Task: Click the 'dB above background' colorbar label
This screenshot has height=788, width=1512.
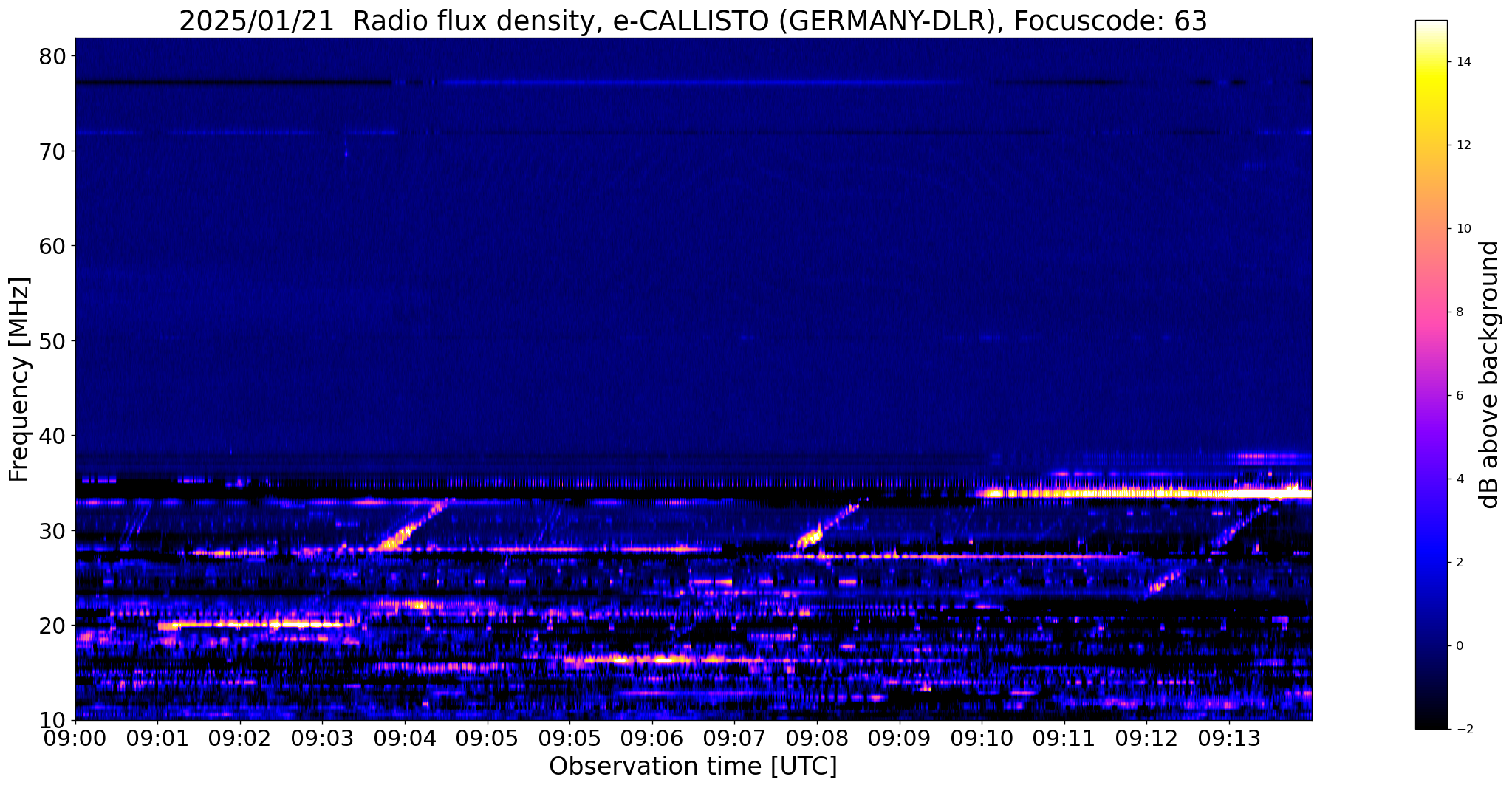Action: 1490,374
